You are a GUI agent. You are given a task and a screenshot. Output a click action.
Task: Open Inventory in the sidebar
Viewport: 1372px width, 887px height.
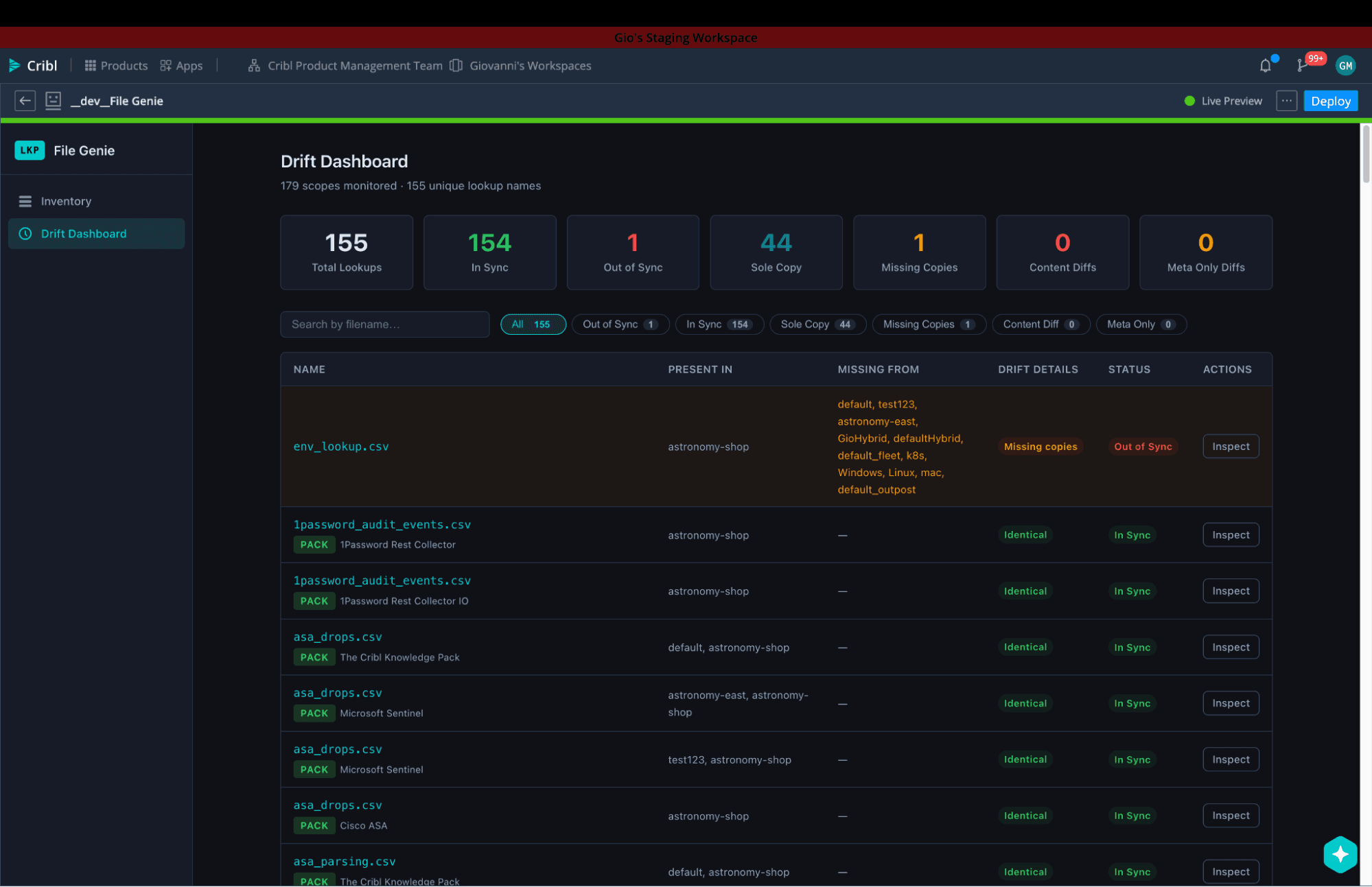coord(96,201)
